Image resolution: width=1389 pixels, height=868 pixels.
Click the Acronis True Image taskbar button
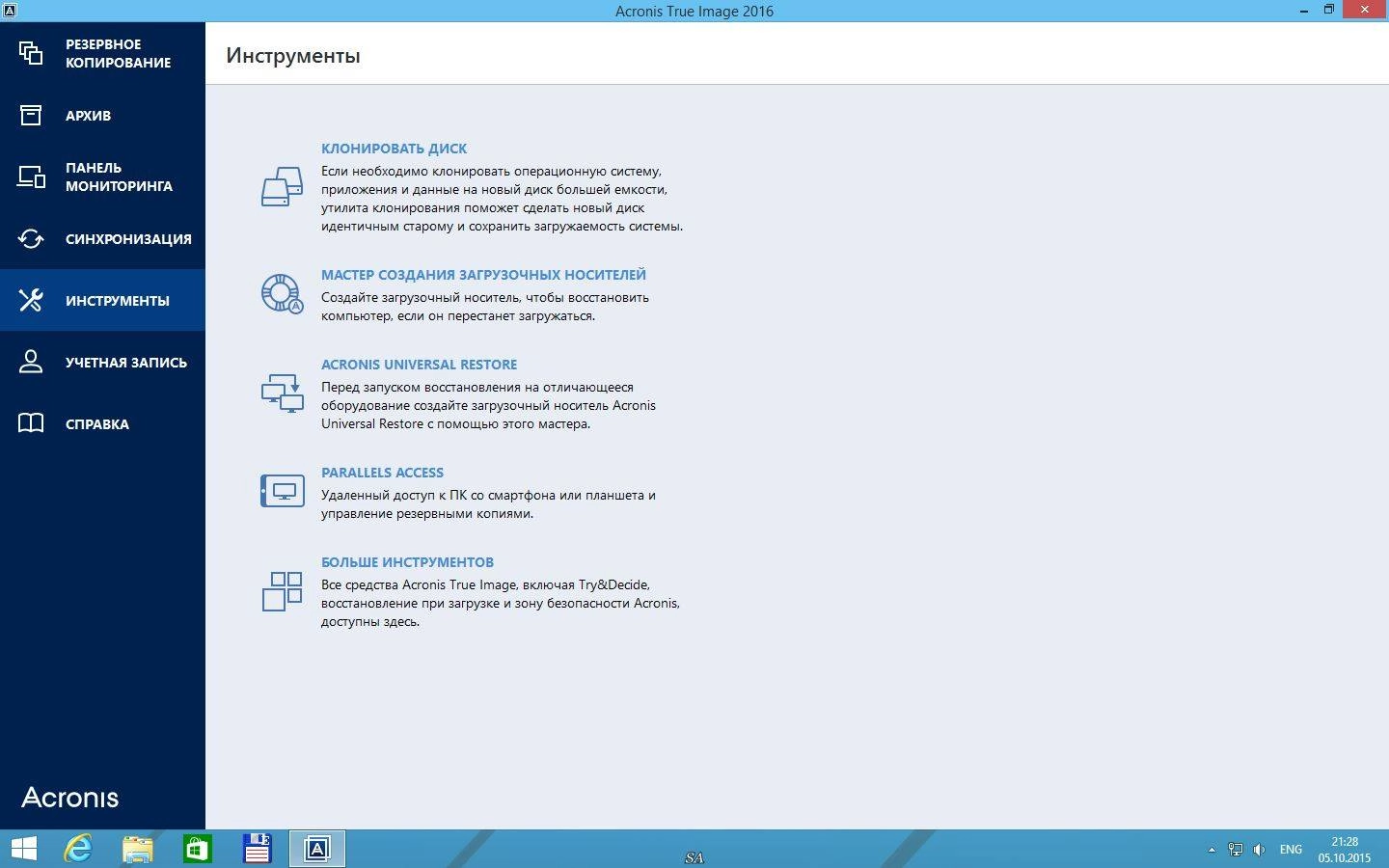click(x=317, y=849)
